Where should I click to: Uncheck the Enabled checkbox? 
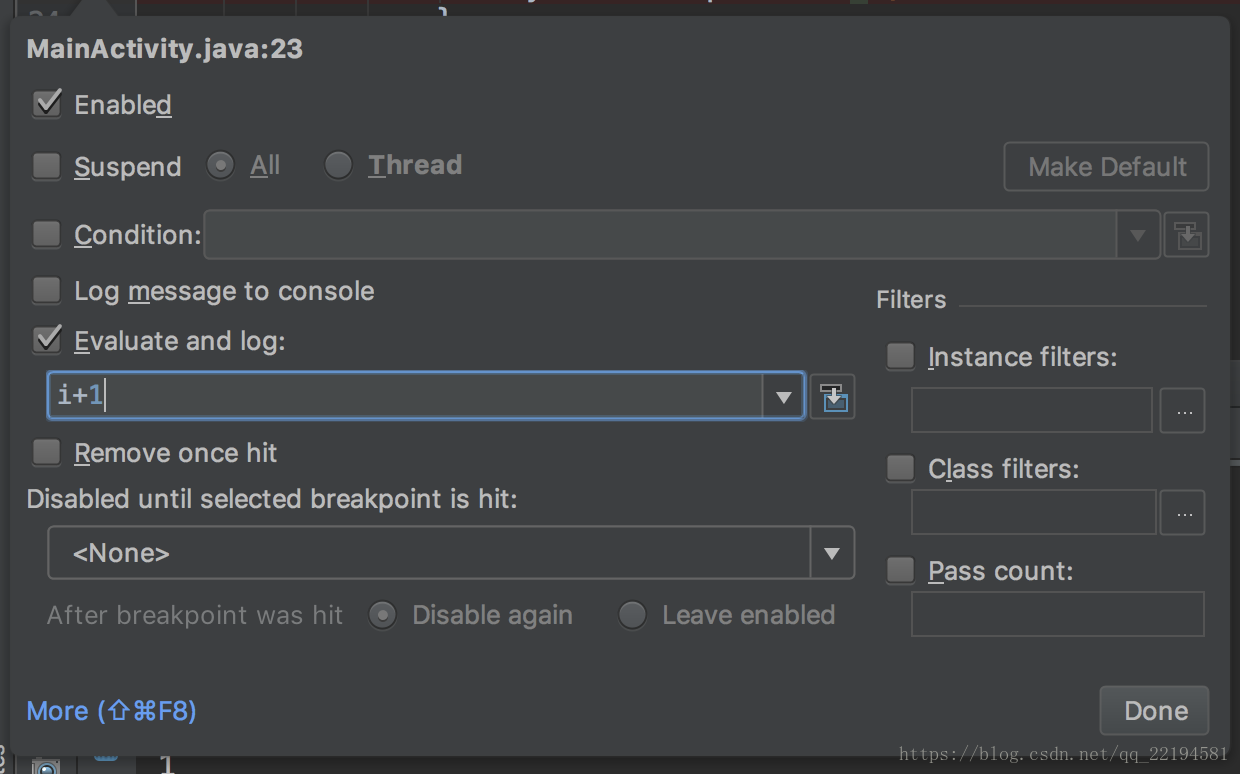(47, 104)
